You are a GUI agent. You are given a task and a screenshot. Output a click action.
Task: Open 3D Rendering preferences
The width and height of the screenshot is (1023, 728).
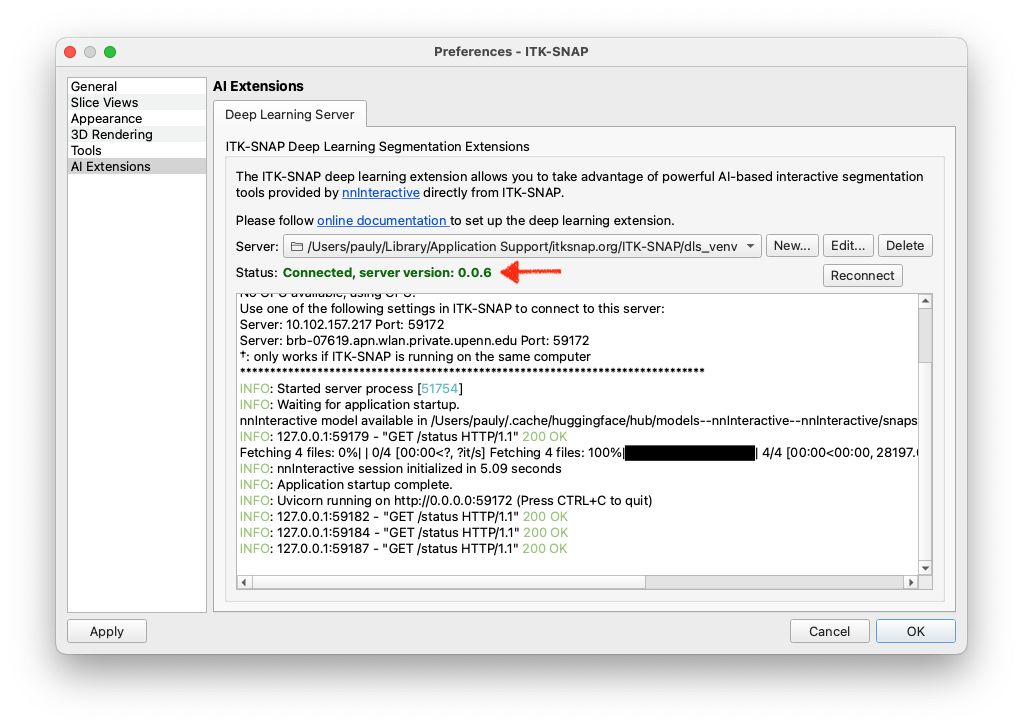[x=136, y=134]
